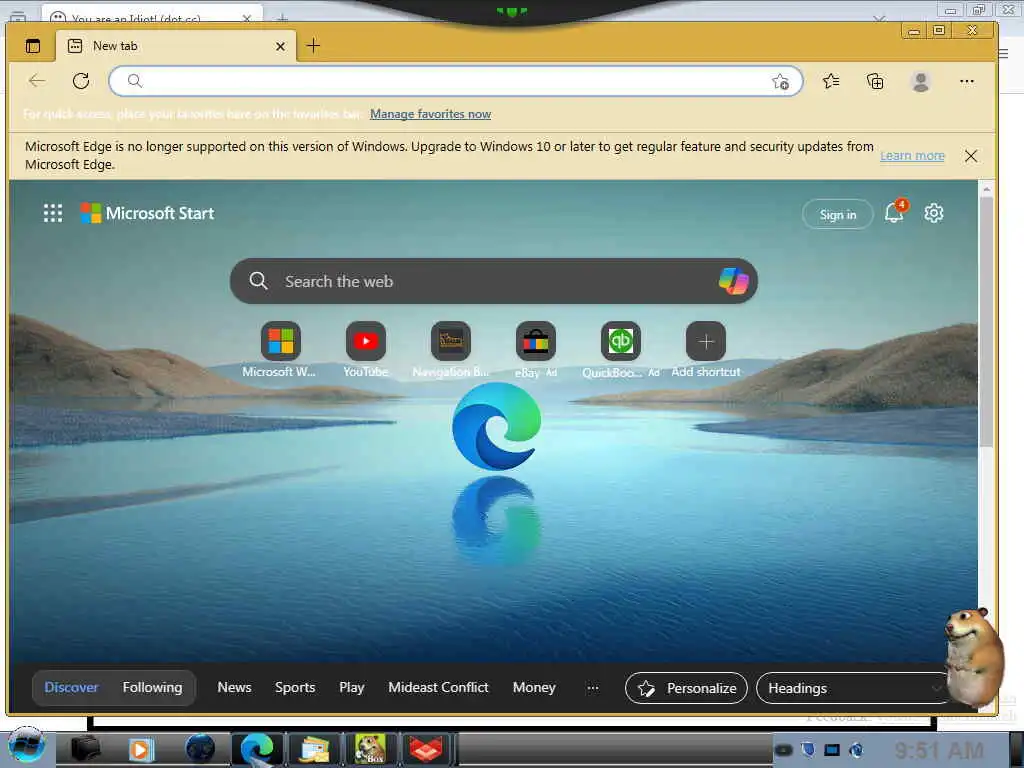Dismiss the unsupported Windows notice
1024x768 pixels.
971,155
